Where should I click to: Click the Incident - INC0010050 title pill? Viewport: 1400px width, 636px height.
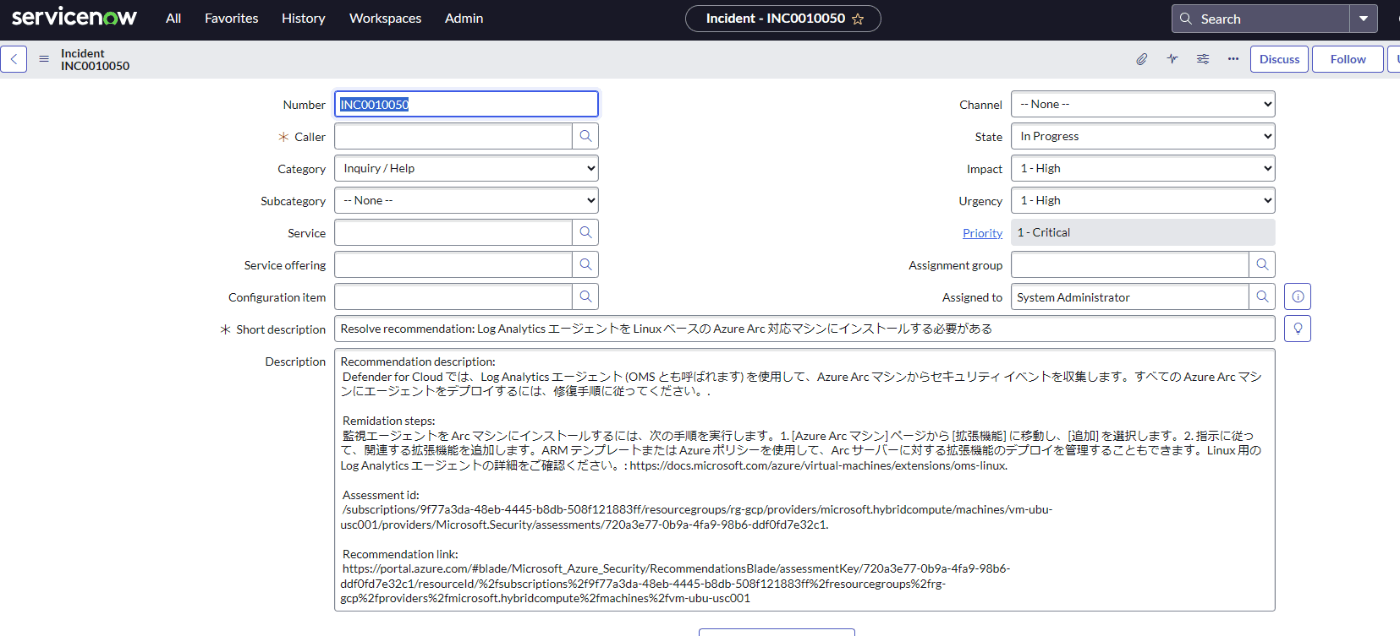coord(783,19)
